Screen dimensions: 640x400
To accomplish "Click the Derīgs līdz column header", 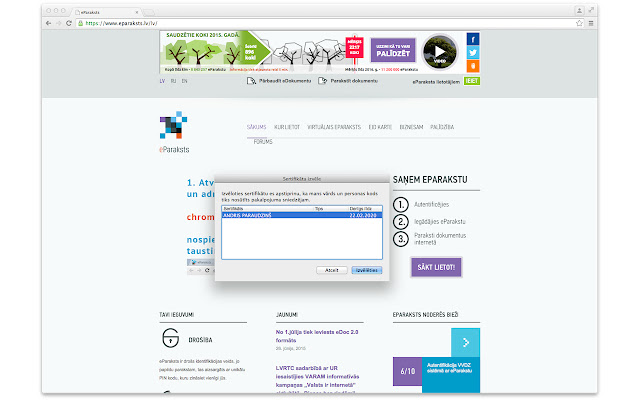I will [365, 209].
